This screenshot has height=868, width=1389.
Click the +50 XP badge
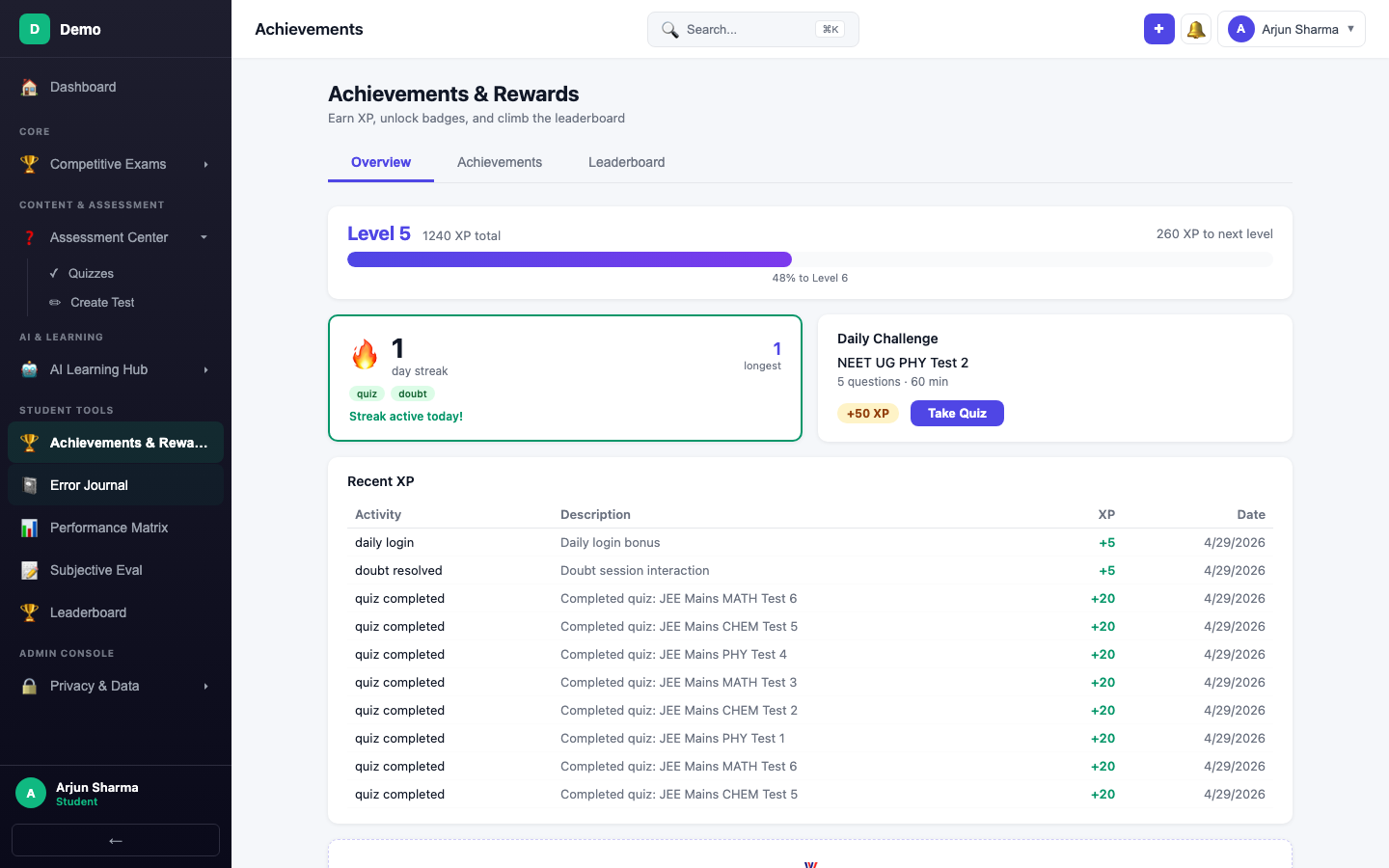868,414
